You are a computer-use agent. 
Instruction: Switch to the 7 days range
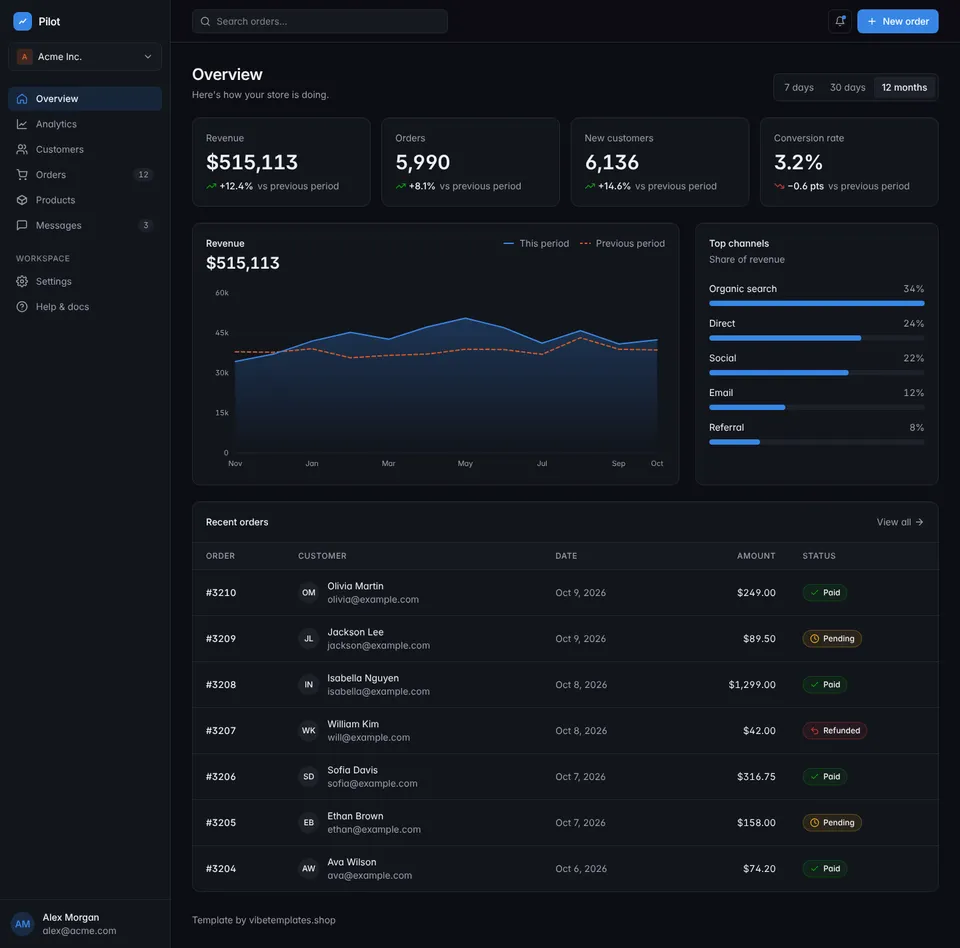(x=798, y=88)
